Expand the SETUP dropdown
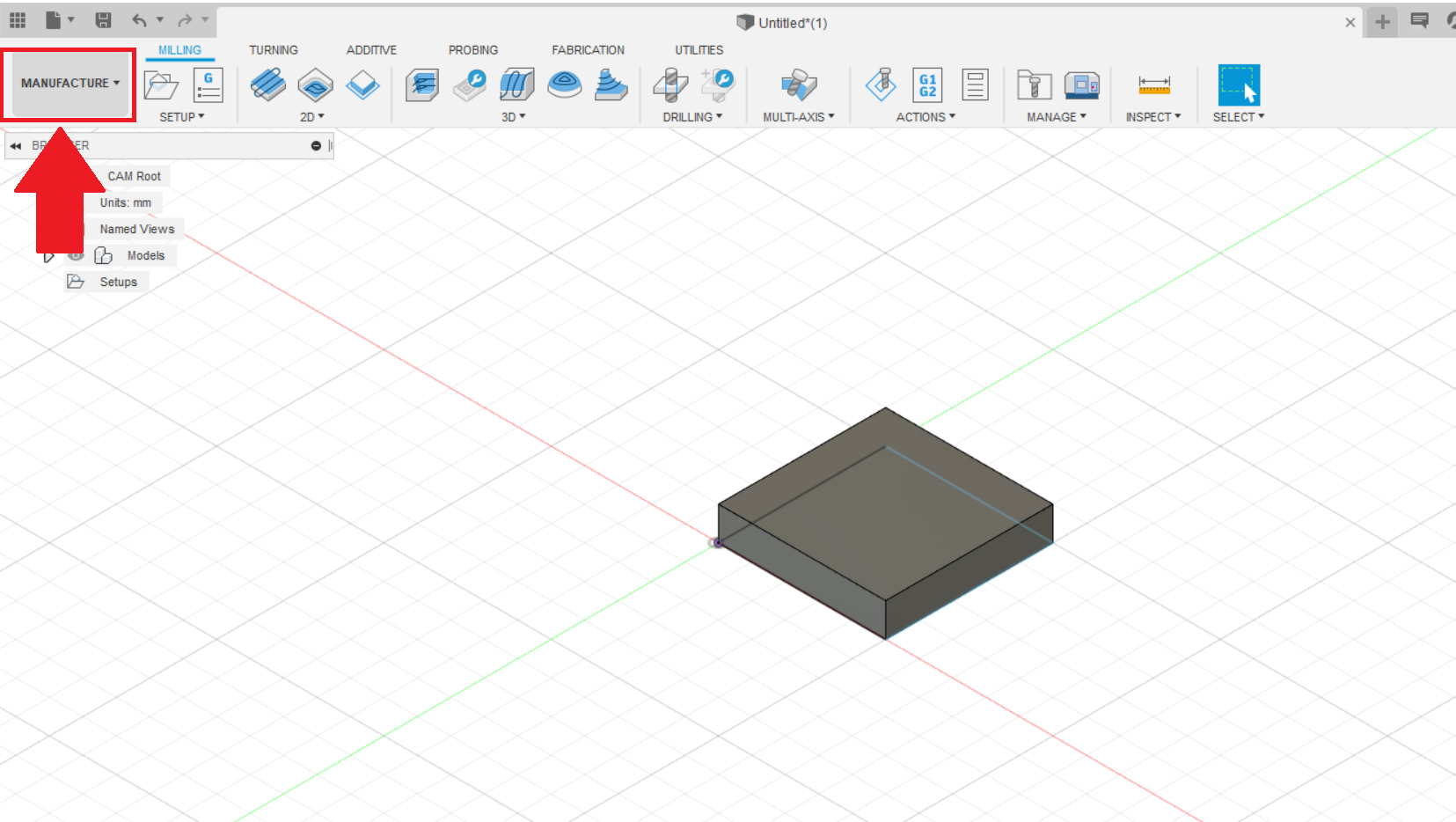The width and height of the screenshot is (1456, 822). tap(182, 117)
